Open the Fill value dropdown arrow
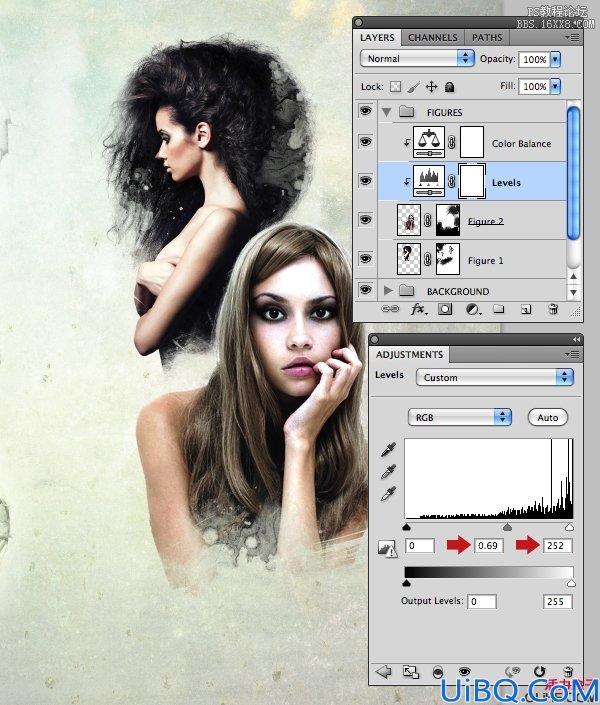The height and width of the screenshot is (705, 600). pyautogui.click(x=555, y=86)
